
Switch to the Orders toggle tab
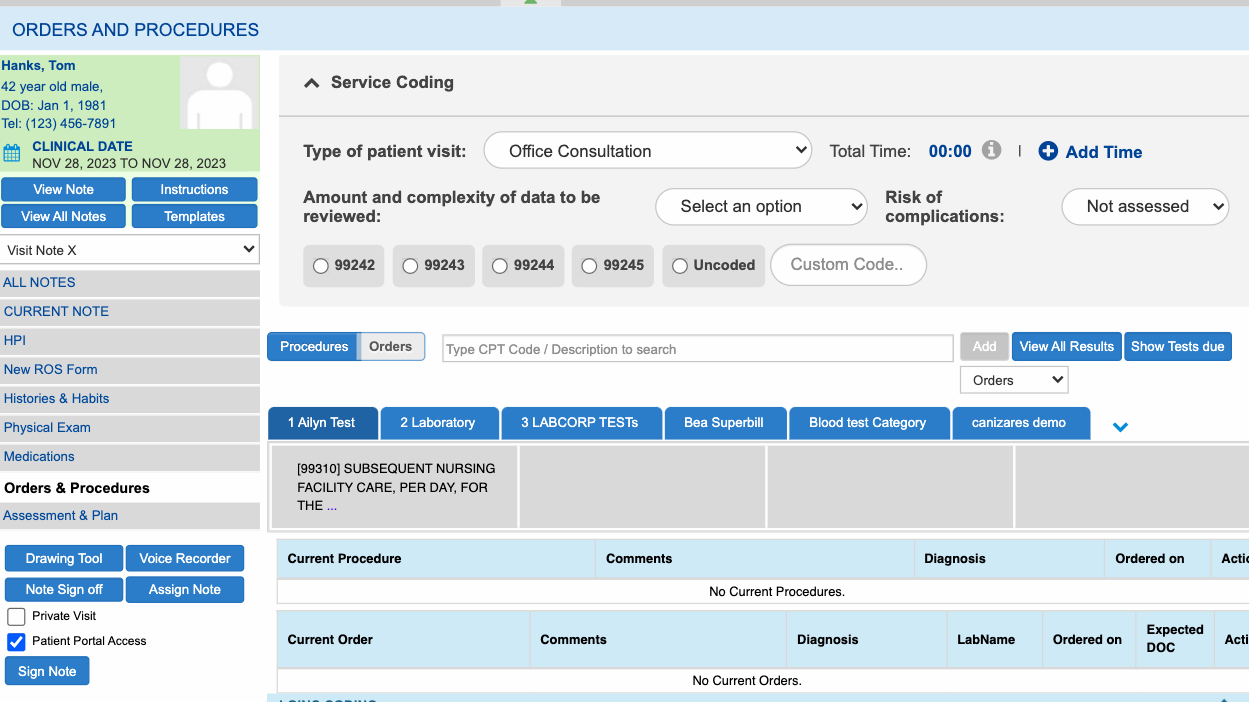tap(390, 347)
